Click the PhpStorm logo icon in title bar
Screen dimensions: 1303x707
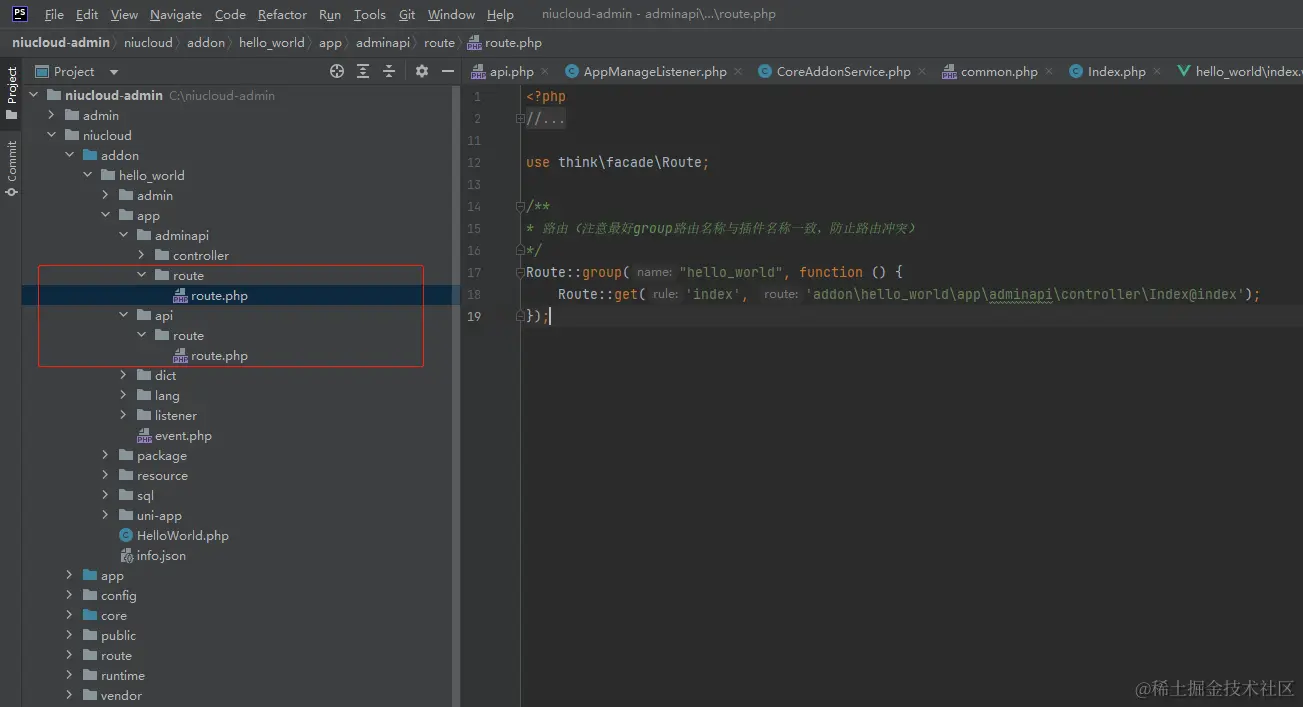[x=19, y=14]
